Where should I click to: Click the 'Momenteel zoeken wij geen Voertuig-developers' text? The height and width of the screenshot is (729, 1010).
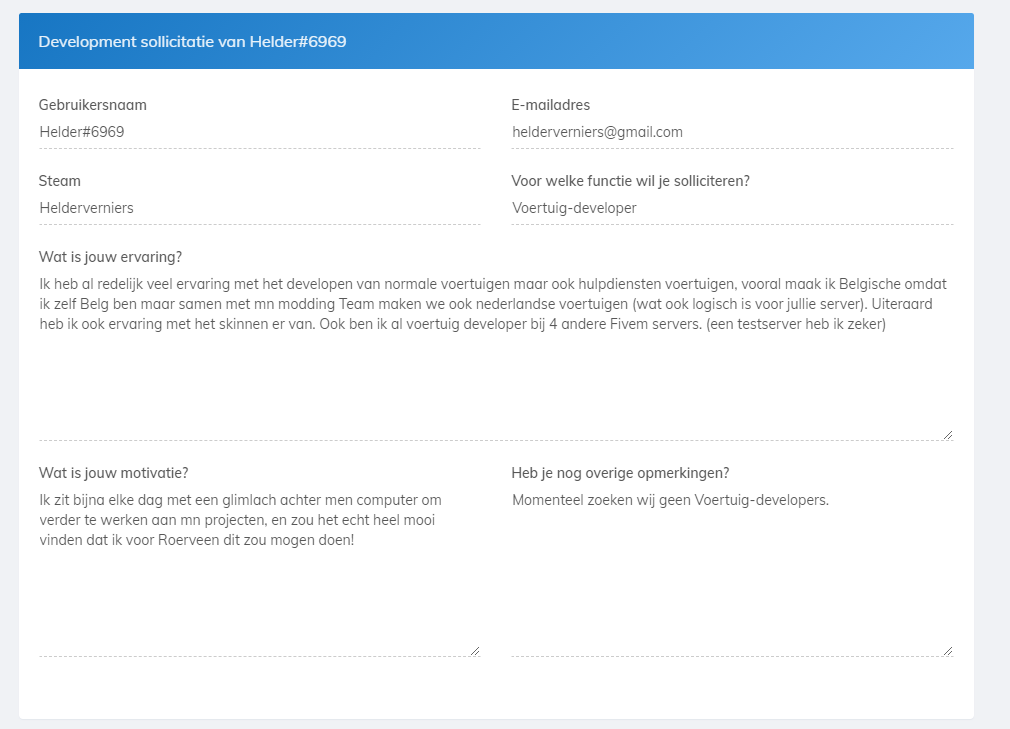click(x=670, y=500)
